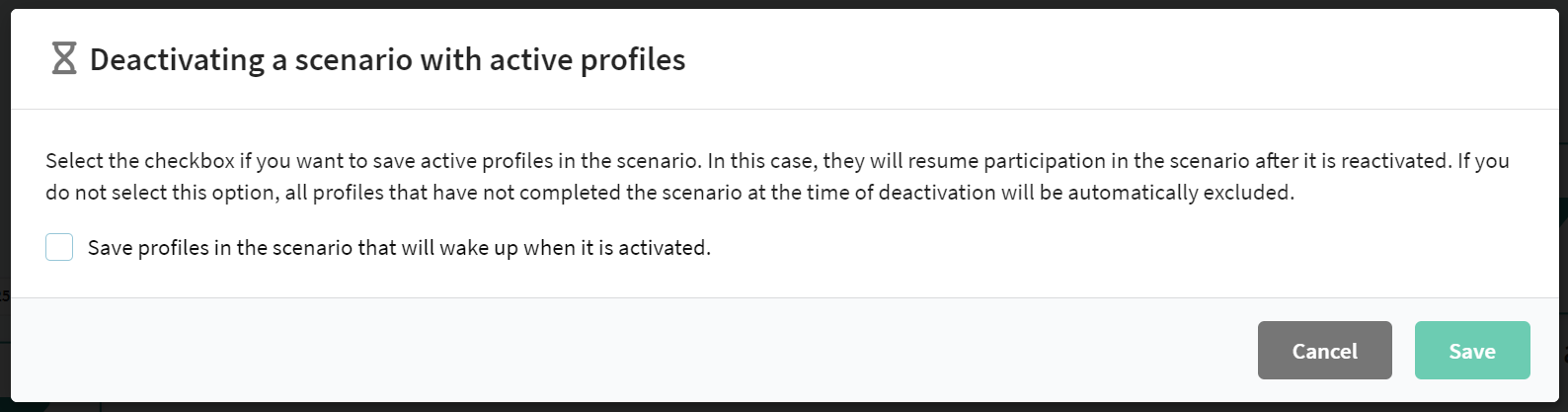Click the hourglass icon in dialog header
The width and height of the screenshot is (1568, 412).
click(64, 59)
